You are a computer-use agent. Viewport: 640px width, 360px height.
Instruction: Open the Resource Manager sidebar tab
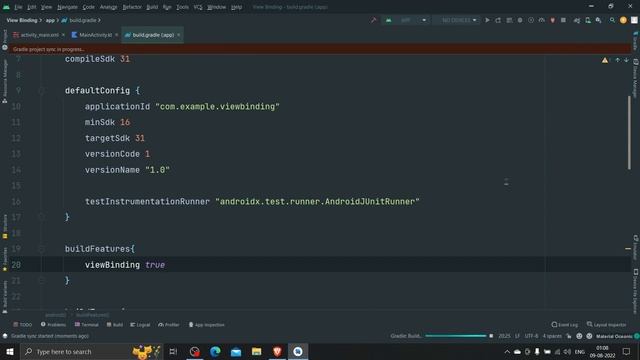point(5,81)
